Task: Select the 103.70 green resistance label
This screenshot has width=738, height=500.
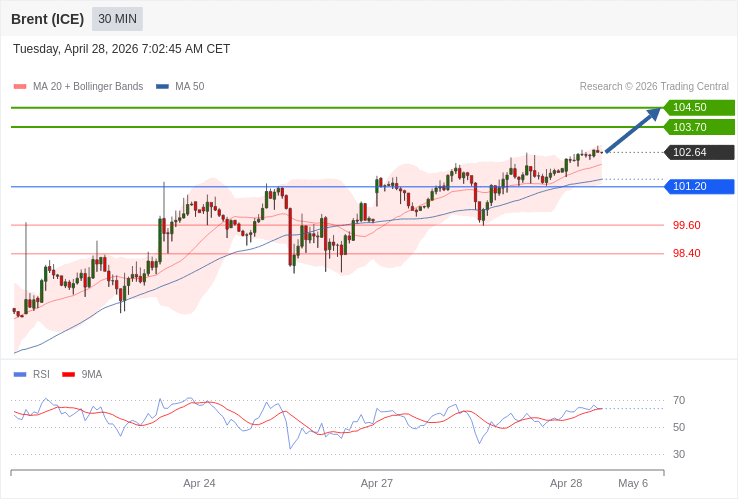Action: [x=699, y=127]
